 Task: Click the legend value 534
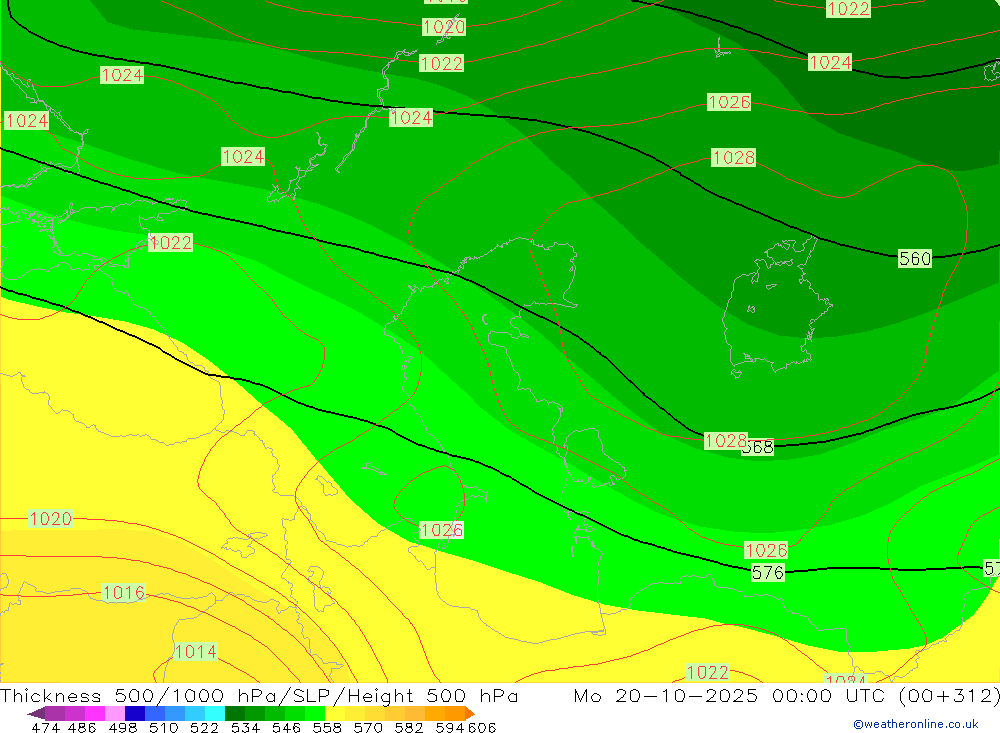[x=245, y=727]
